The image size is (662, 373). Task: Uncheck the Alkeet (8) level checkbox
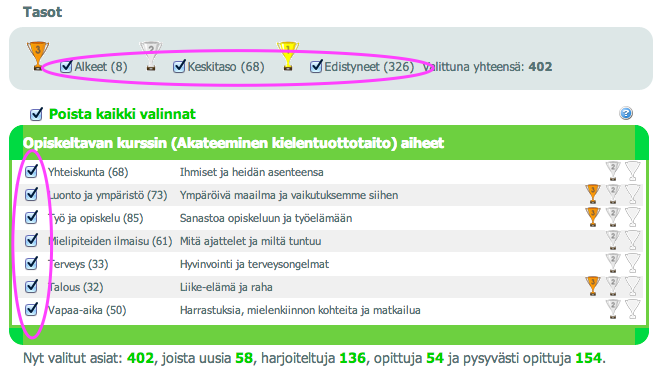click(66, 66)
